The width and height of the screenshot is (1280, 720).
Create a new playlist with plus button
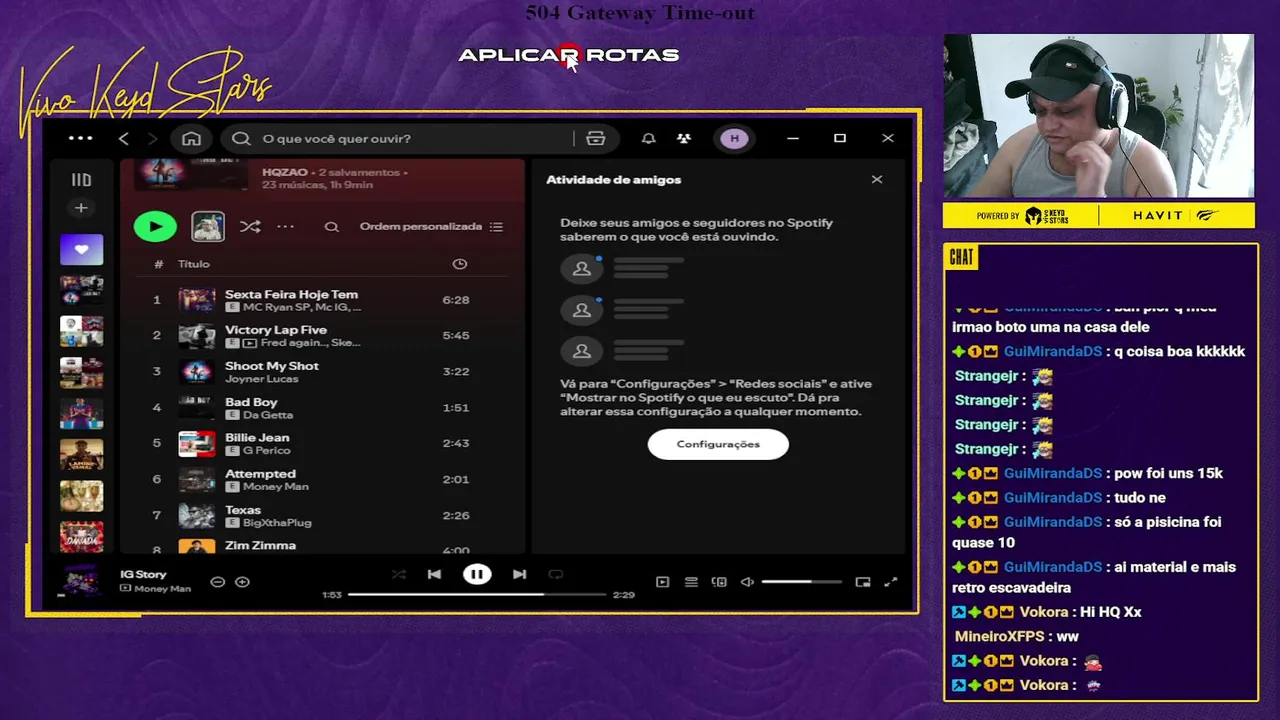[x=81, y=208]
